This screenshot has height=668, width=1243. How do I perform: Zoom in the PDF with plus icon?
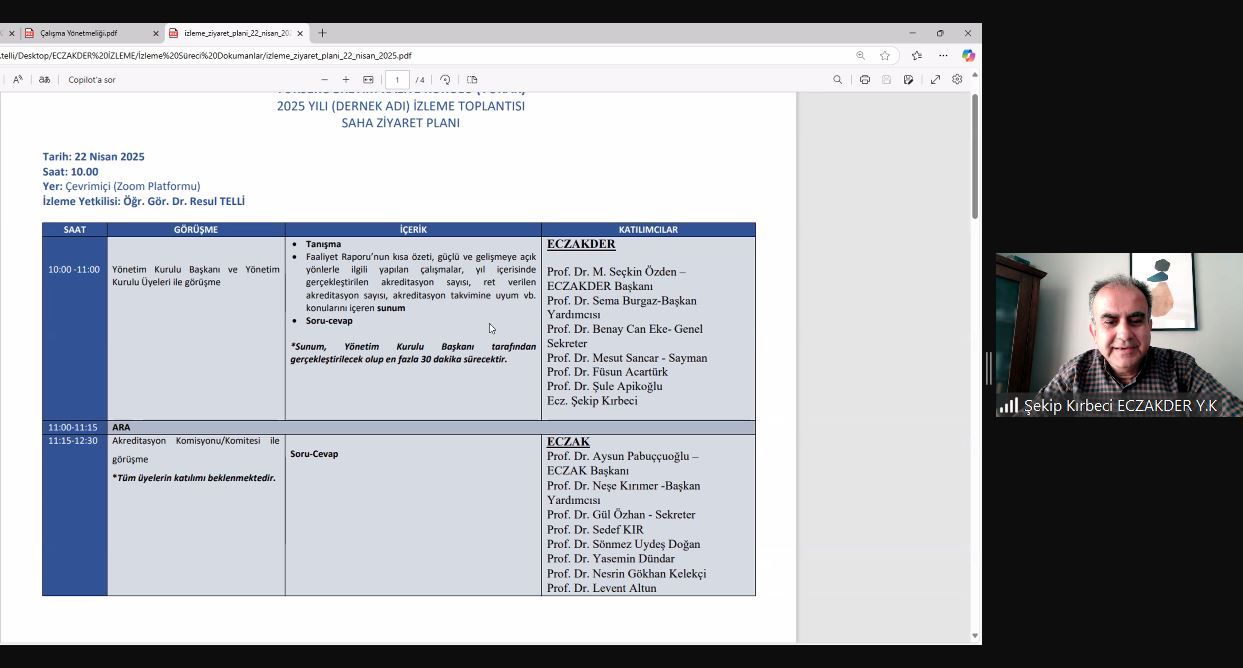346,80
